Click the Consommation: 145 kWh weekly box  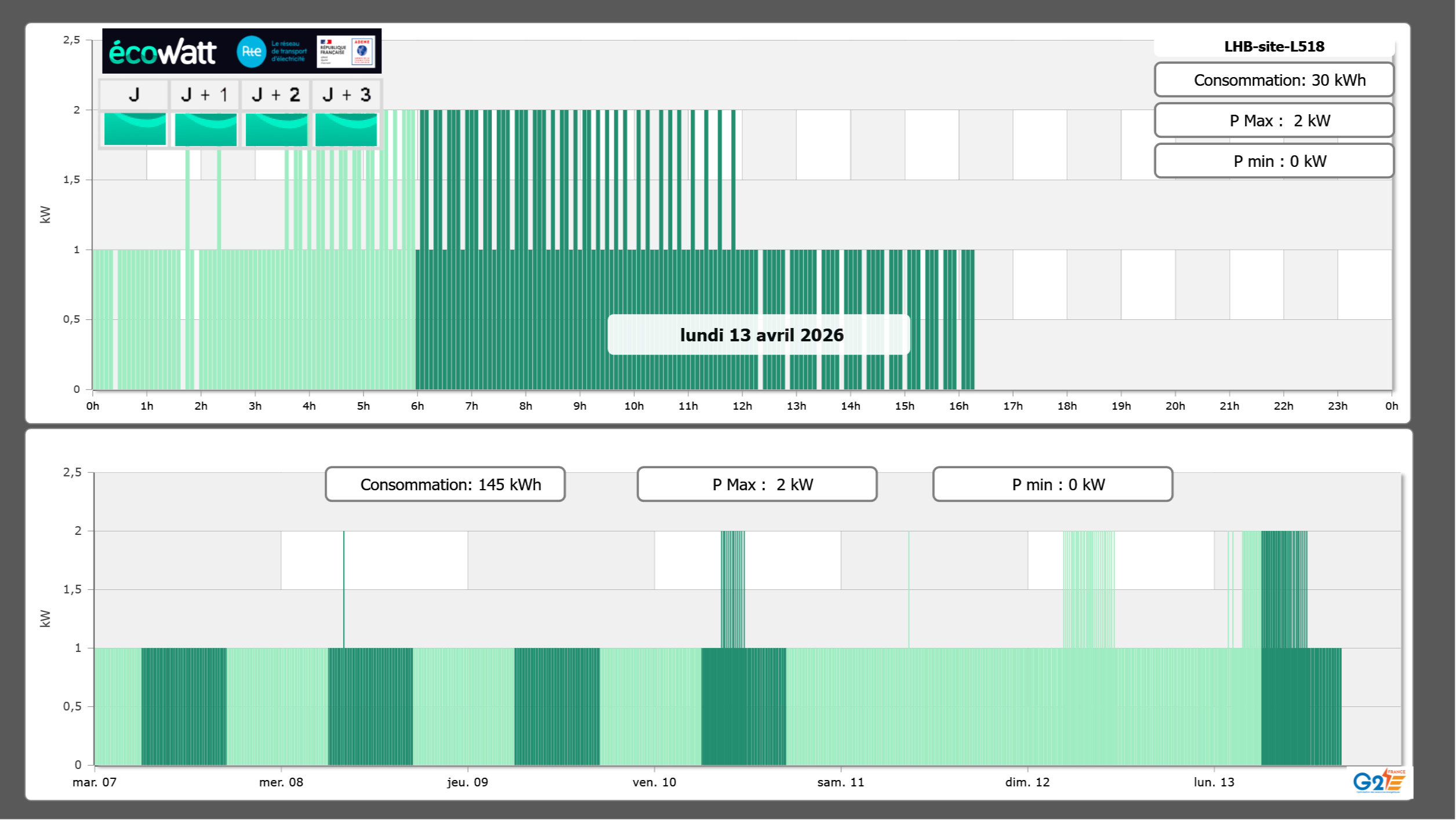click(x=445, y=484)
